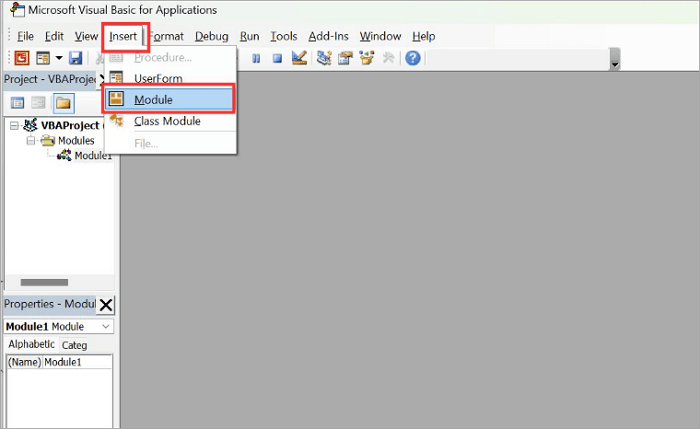Click the Class Module icon in menu

pyautogui.click(x=117, y=120)
